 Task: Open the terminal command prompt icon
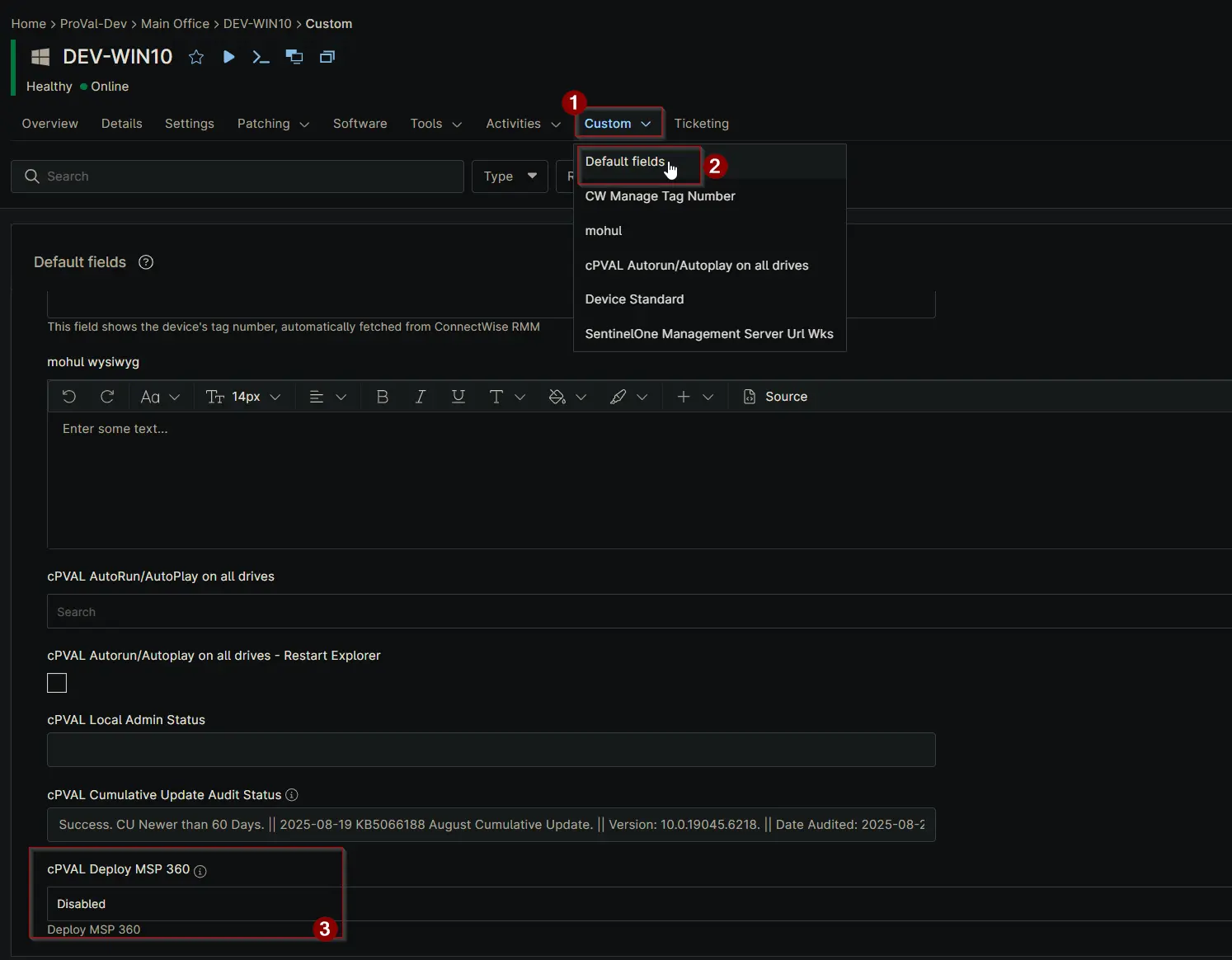[x=261, y=57]
